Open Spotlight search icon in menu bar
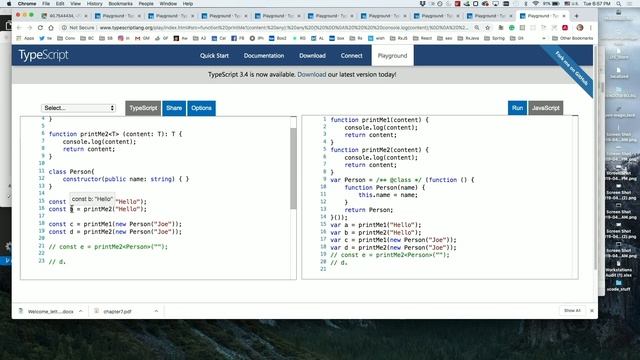 619,4
